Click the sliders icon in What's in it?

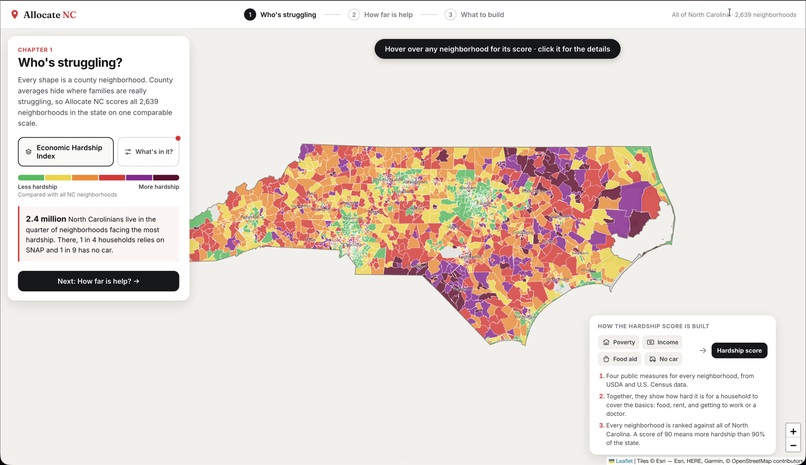point(128,152)
